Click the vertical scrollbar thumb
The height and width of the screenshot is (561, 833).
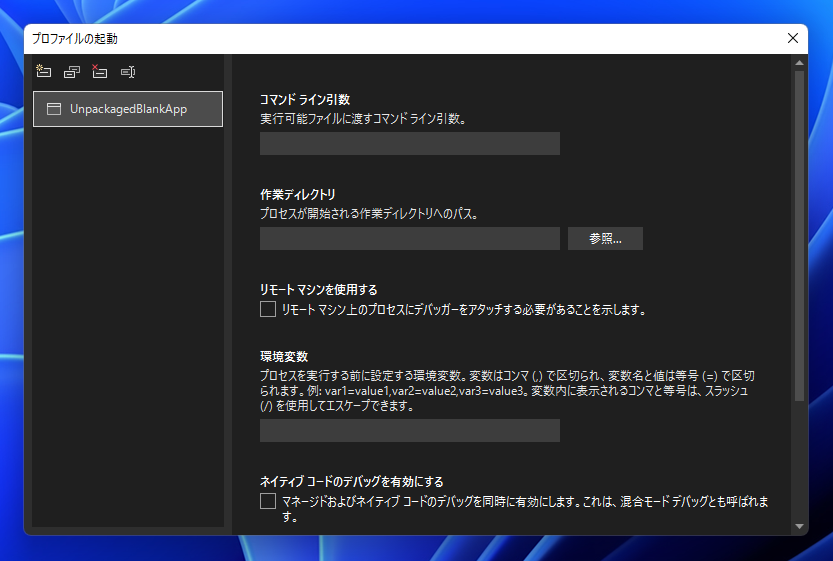tap(800, 235)
